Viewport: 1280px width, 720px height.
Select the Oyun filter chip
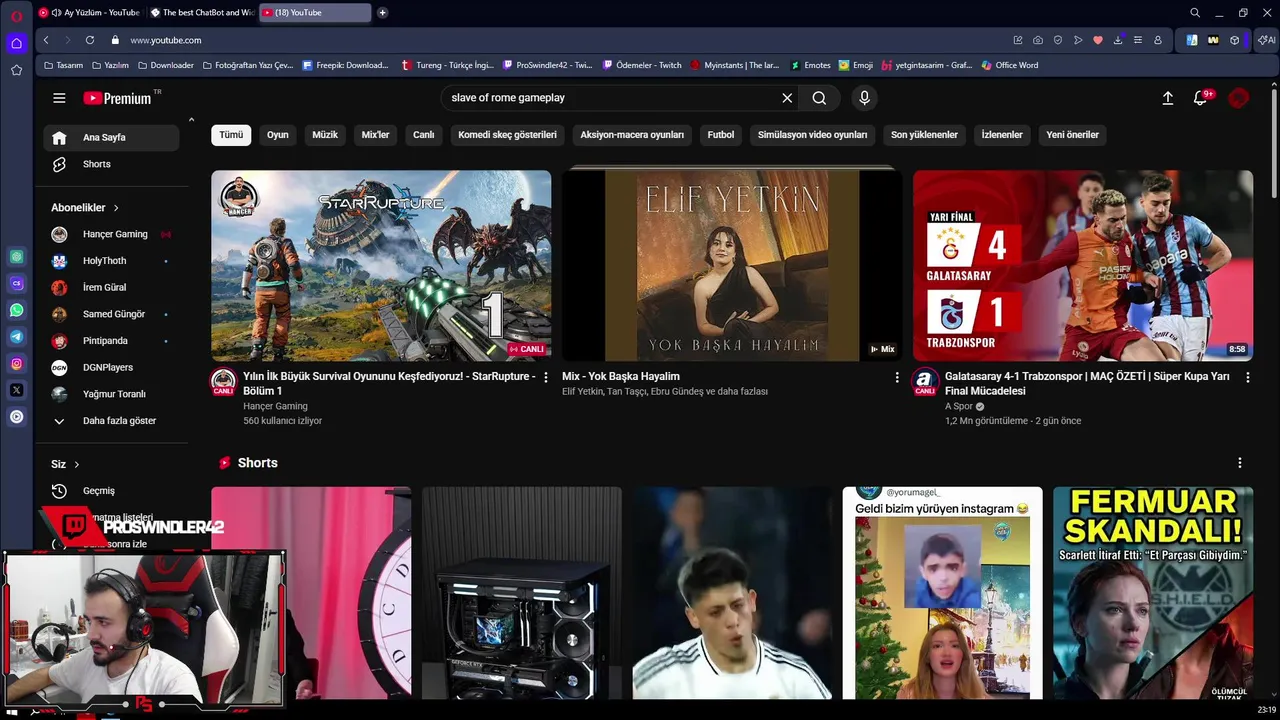click(278, 135)
